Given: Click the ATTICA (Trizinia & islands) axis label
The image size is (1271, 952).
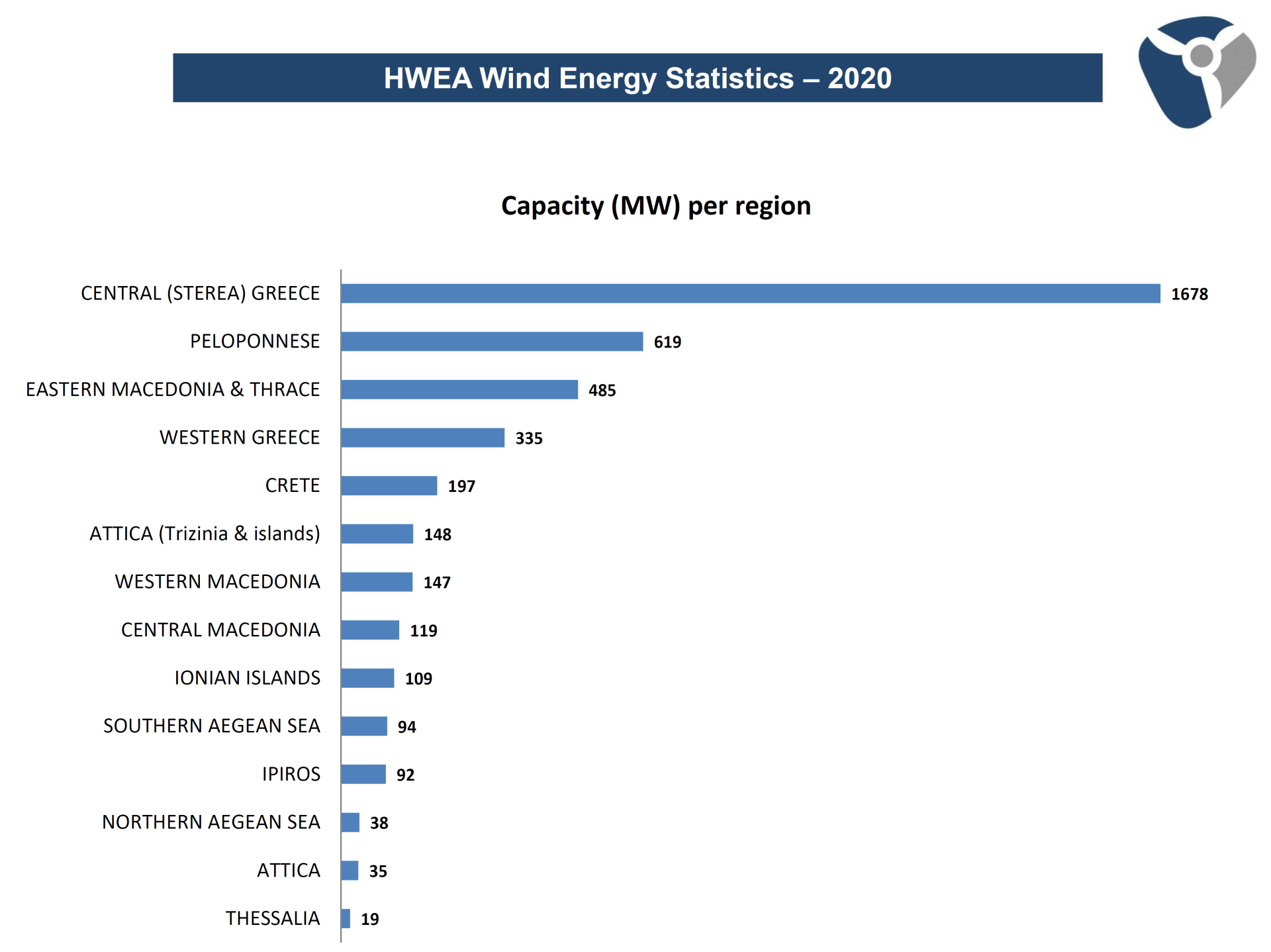Looking at the screenshot, I should 205,534.
